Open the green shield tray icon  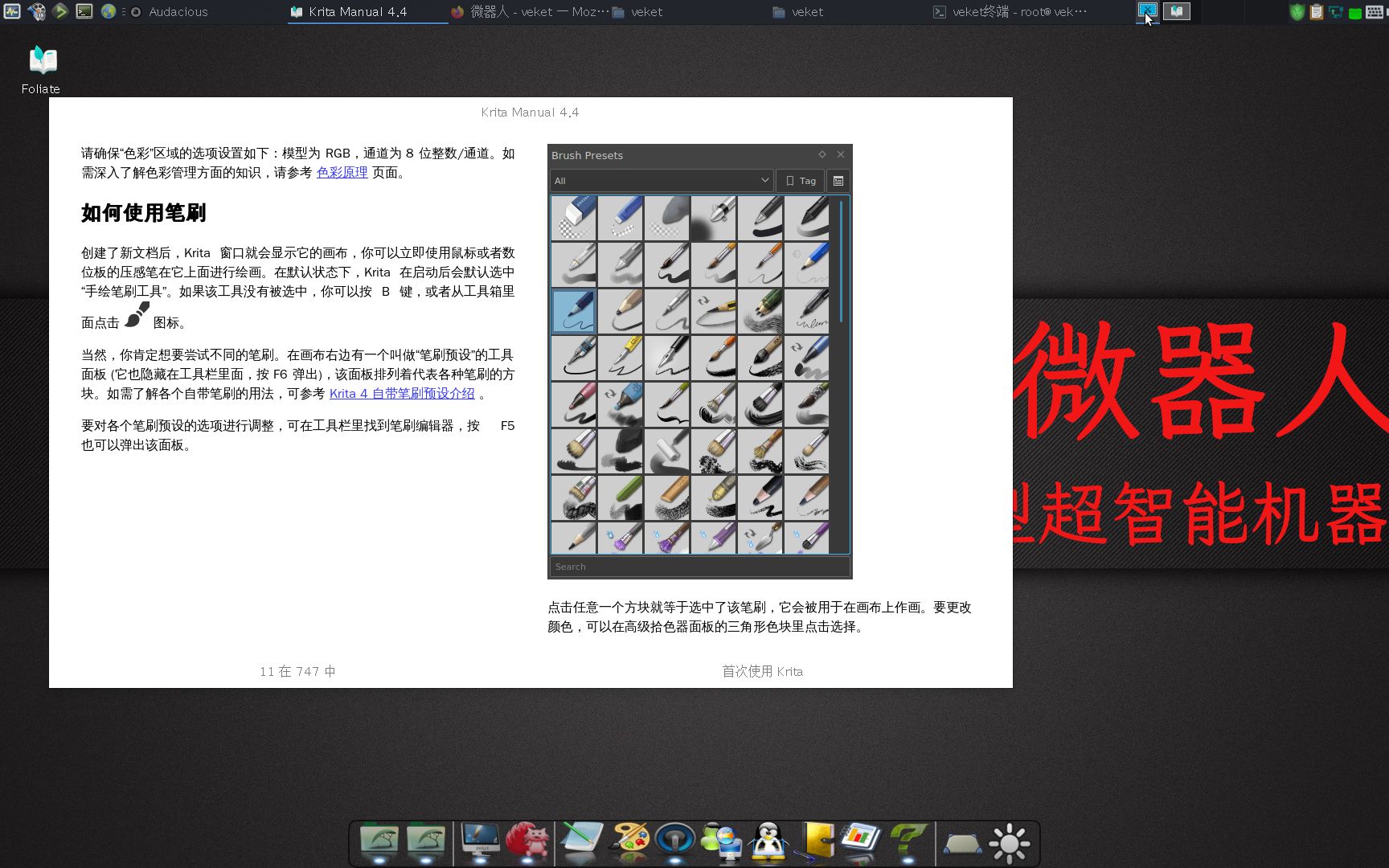click(1297, 12)
